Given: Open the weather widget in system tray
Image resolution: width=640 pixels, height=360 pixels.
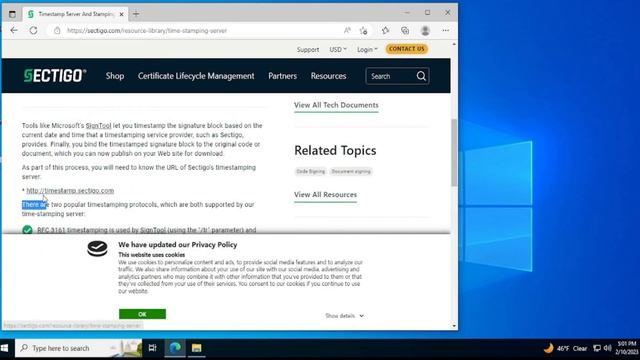Looking at the screenshot, I should pyautogui.click(x=565, y=348).
